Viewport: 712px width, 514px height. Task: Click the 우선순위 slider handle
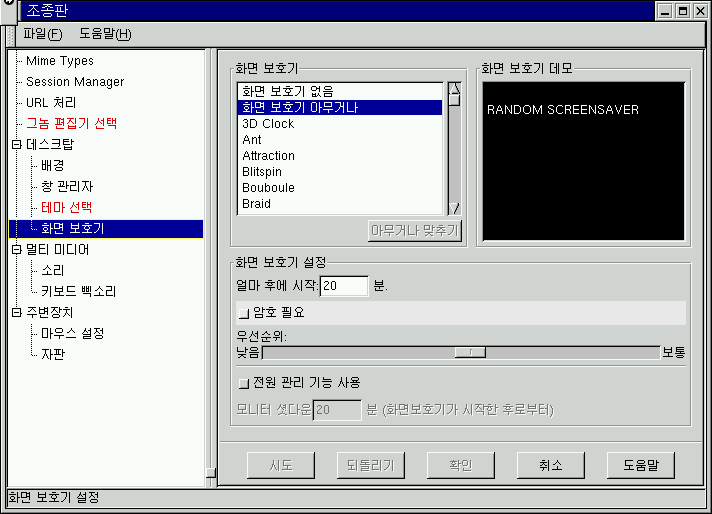(470, 352)
